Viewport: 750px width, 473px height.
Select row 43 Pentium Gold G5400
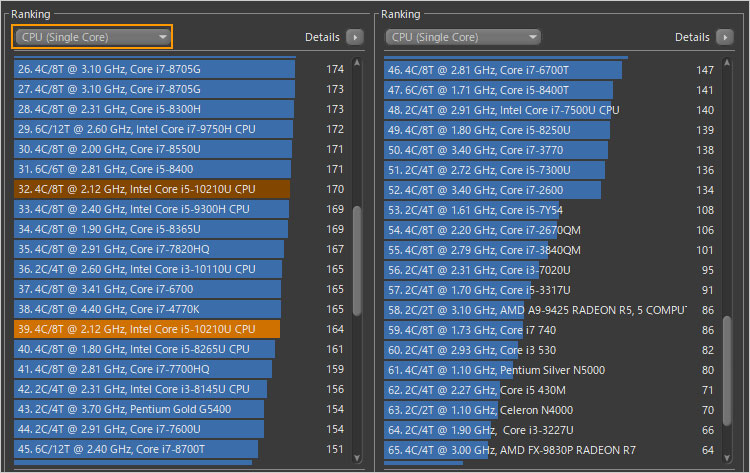179,409
